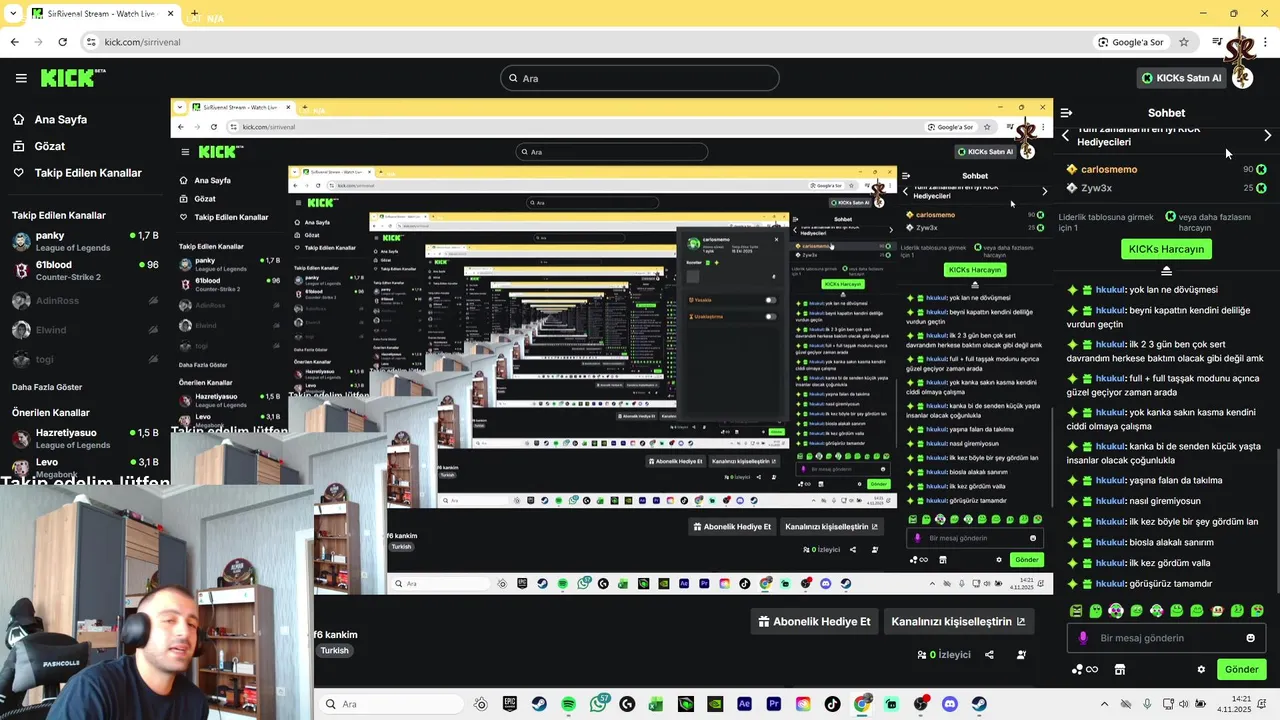This screenshot has width=1280, height=720.
Task: Show next leaderboard slide arrow
Action: coord(1267,135)
